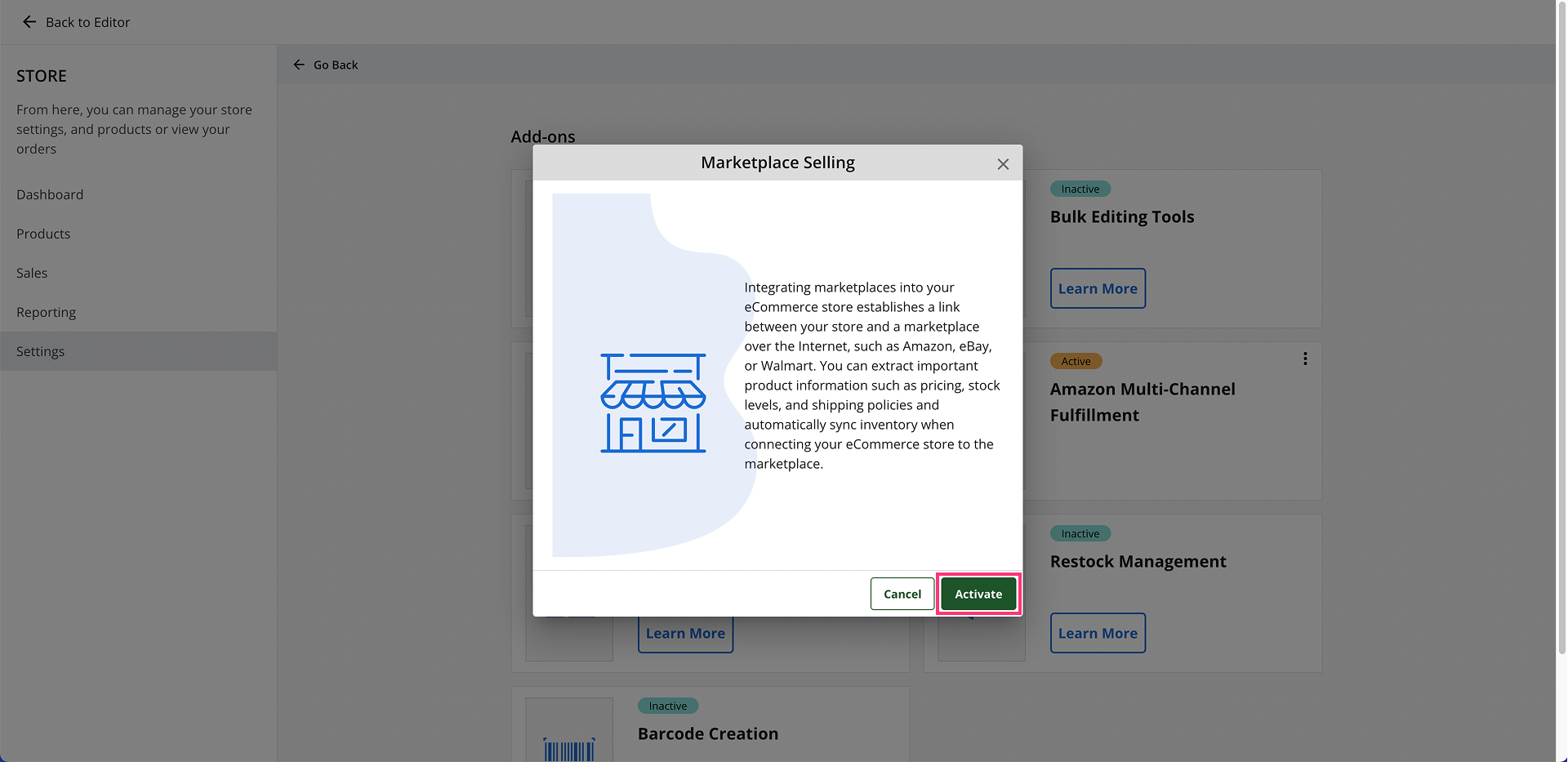Click the Bulk Editing Tools title
The width and height of the screenshot is (1568, 762).
1122,216
